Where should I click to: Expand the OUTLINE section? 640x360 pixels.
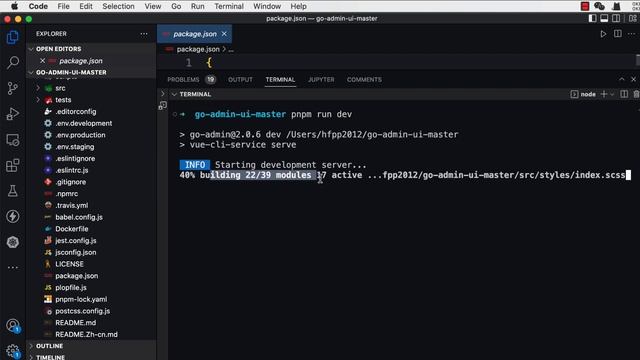49,346
